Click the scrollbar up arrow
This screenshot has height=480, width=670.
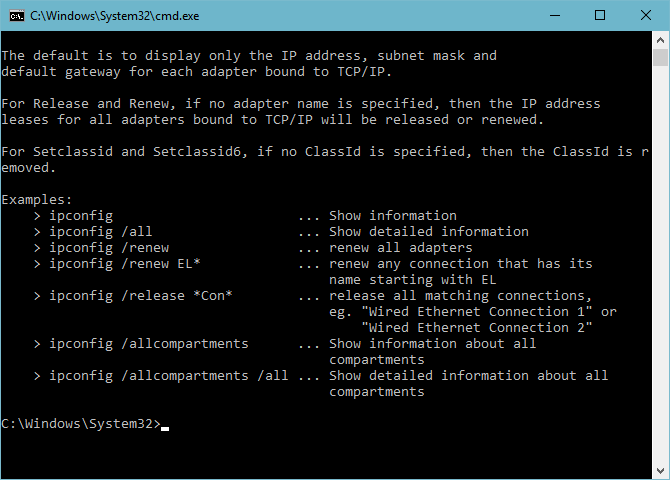[660, 39]
